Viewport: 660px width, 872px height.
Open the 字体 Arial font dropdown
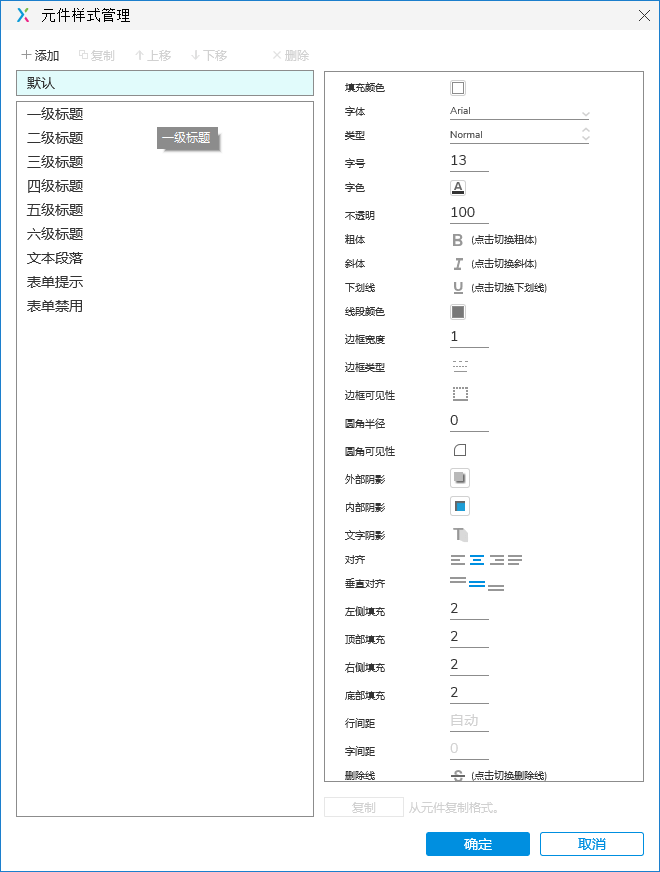[x=519, y=111]
